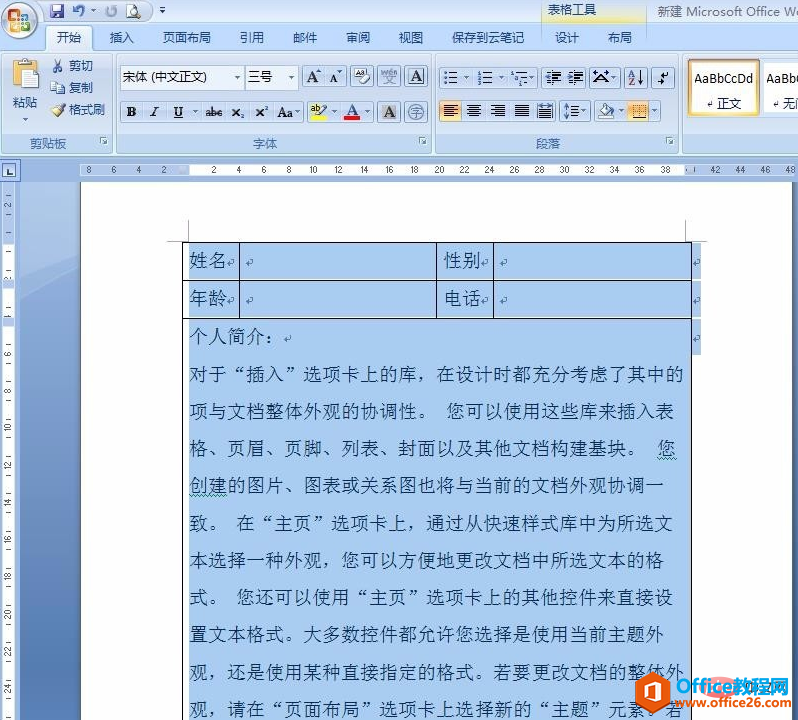Toggle subscript formatting
Screen dimensions: 798x720
tap(238, 112)
